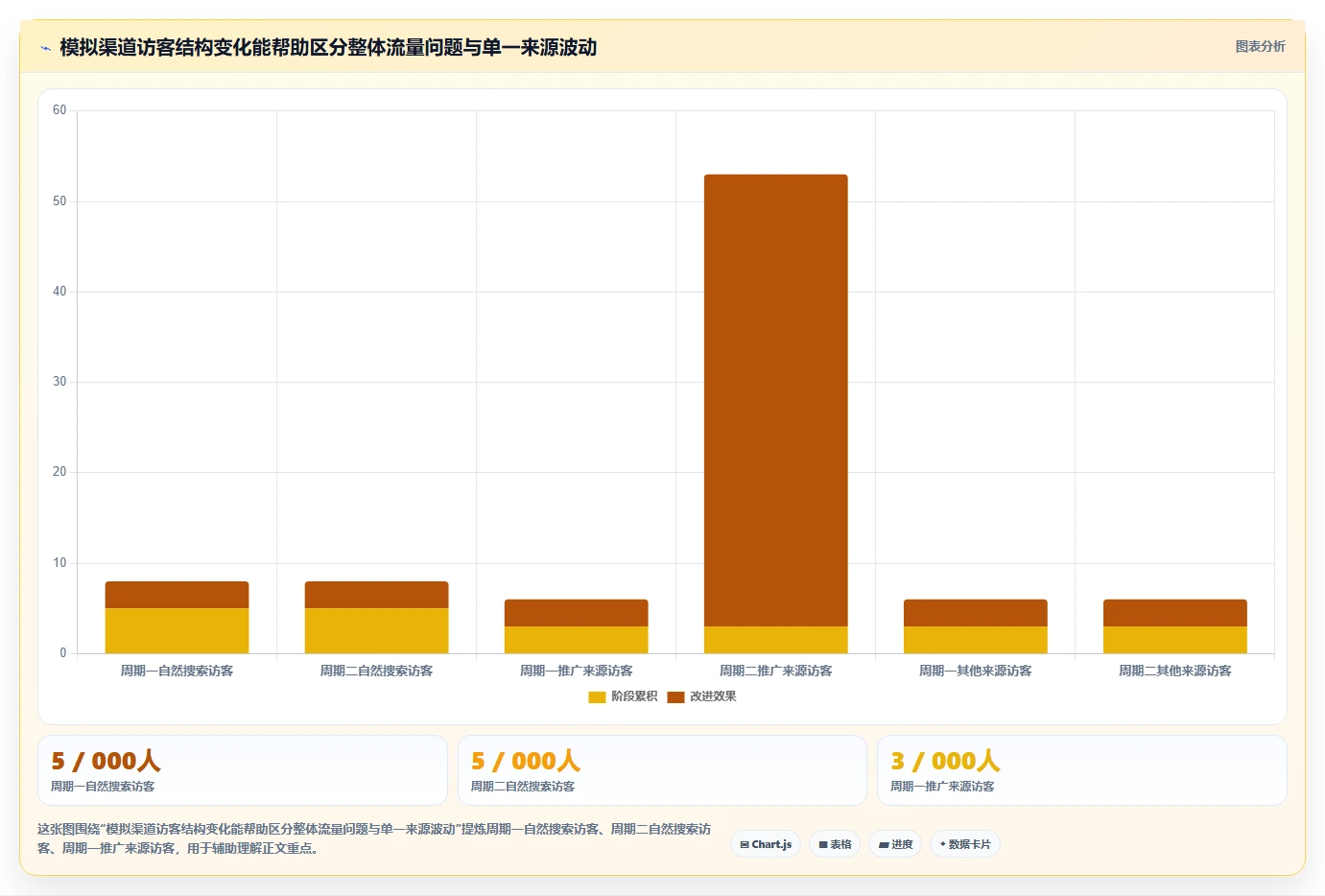Click the x-axis label 周期二自然搜索访客
1325x896 pixels.
click(x=376, y=671)
